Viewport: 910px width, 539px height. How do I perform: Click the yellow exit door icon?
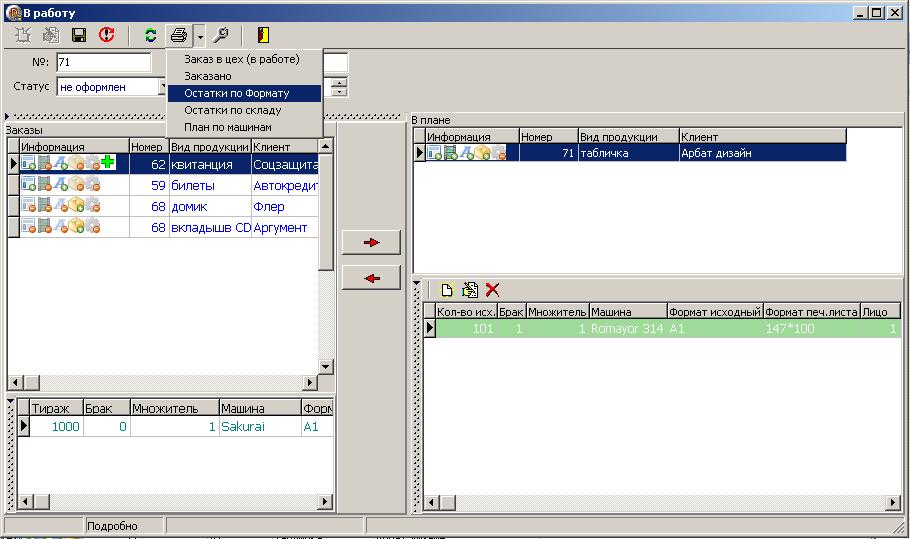tap(263, 35)
